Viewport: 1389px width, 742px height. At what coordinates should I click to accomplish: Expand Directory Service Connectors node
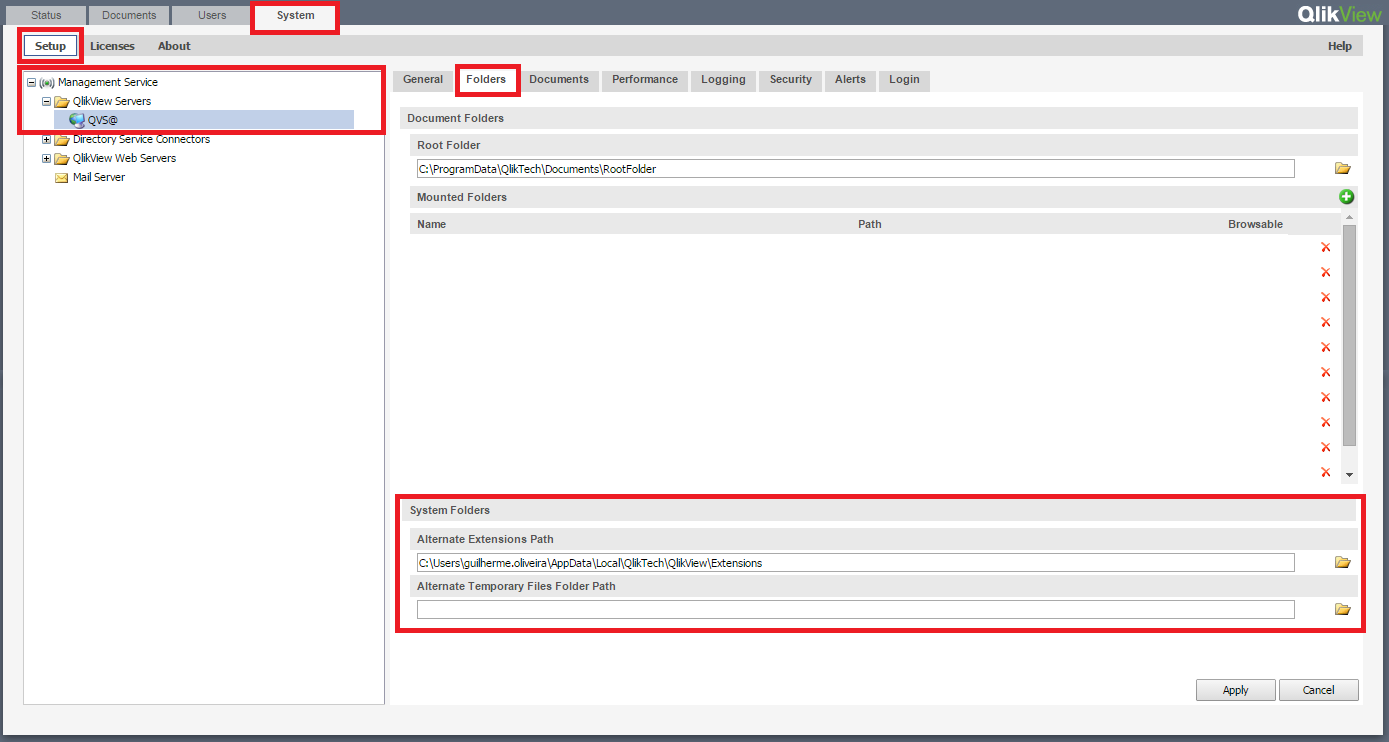[46, 140]
